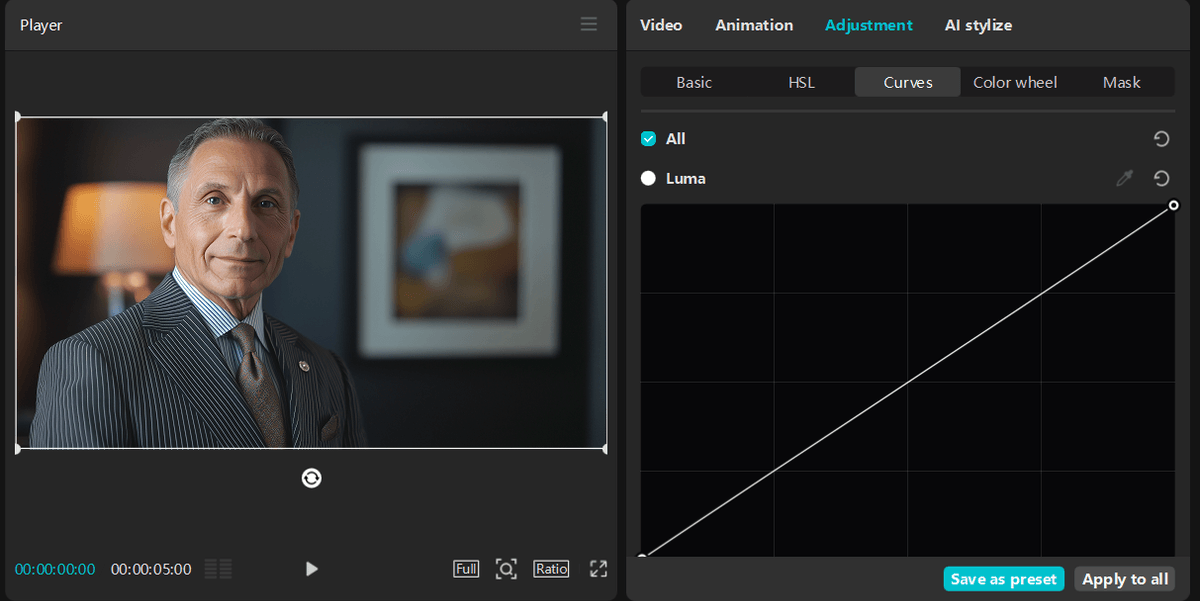Image resolution: width=1200 pixels, height=601 pixels.
Task: Open the grid display icon beside the timecode
Action: (218, 569)
